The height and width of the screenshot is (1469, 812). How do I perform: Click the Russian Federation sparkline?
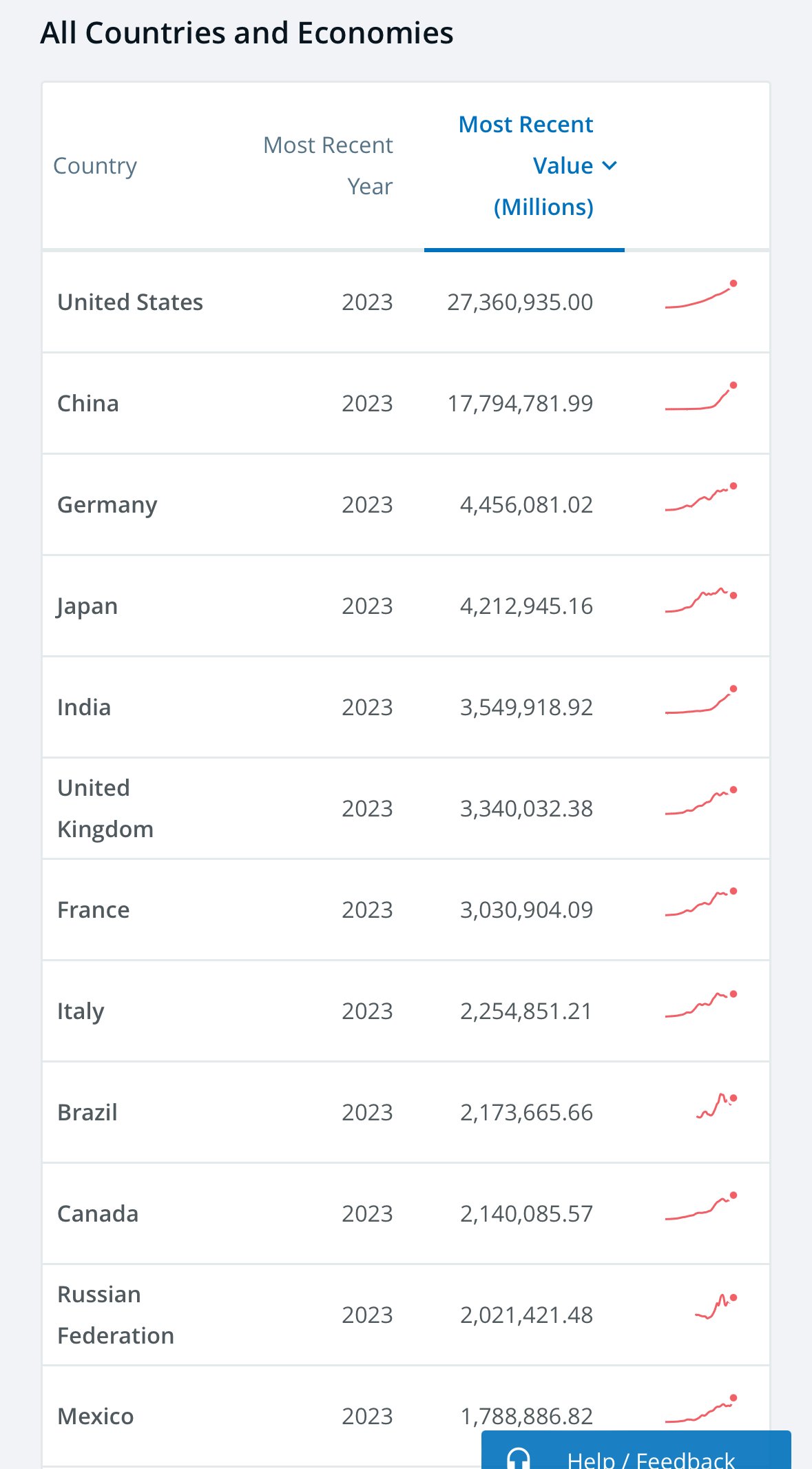pos(716,1307)
